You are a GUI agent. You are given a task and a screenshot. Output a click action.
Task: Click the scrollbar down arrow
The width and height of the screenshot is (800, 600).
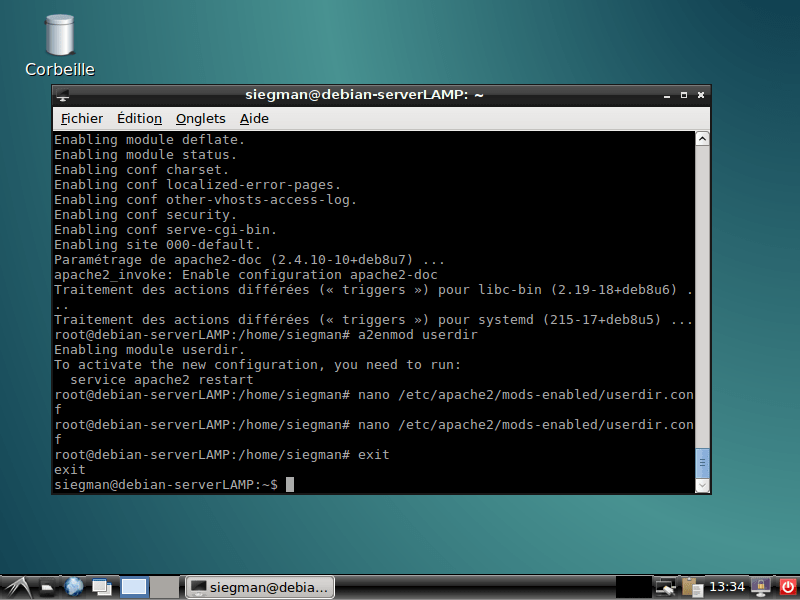(700, 486)
